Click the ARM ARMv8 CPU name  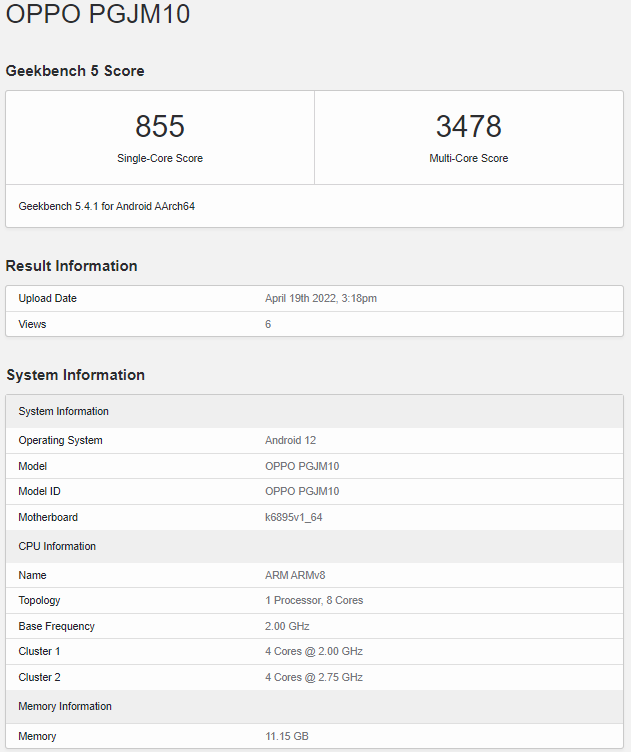tap(295, 575)
